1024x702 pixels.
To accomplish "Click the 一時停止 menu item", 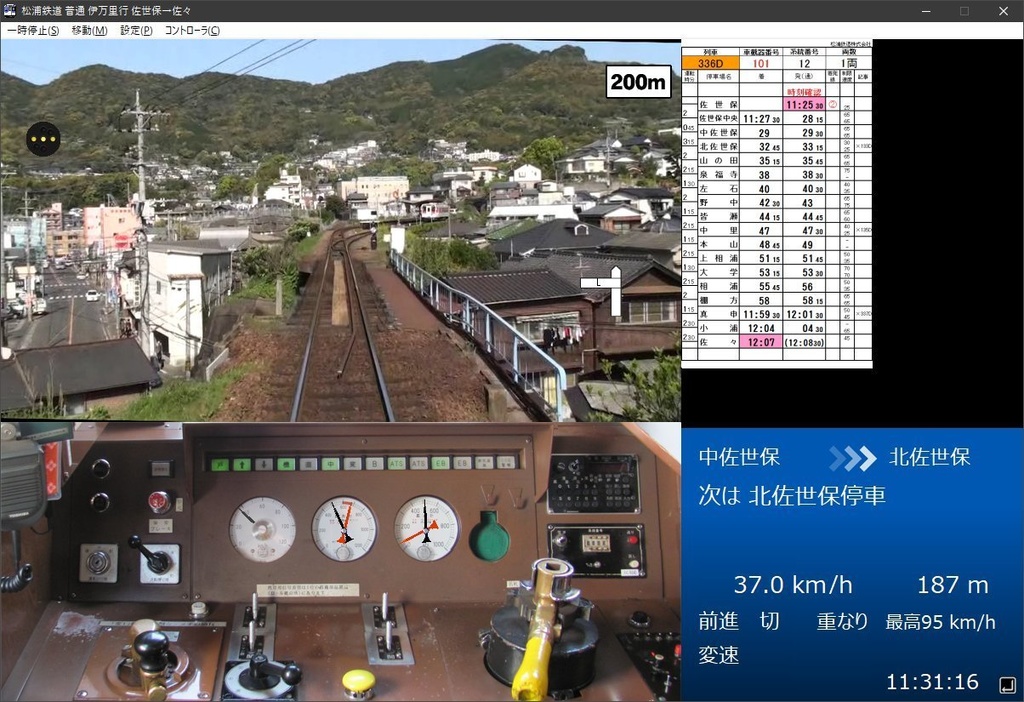I will click(x=31, y=30).
